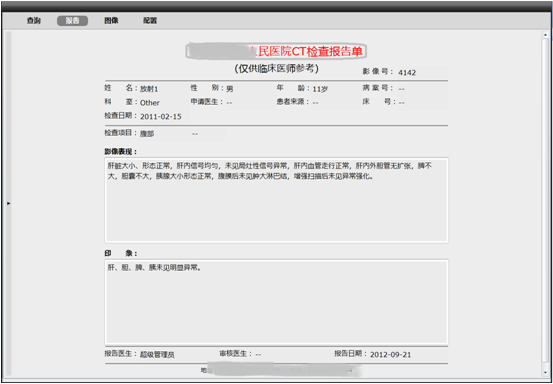
Task: Click the 患者来源 label
Action: (293, 102)
